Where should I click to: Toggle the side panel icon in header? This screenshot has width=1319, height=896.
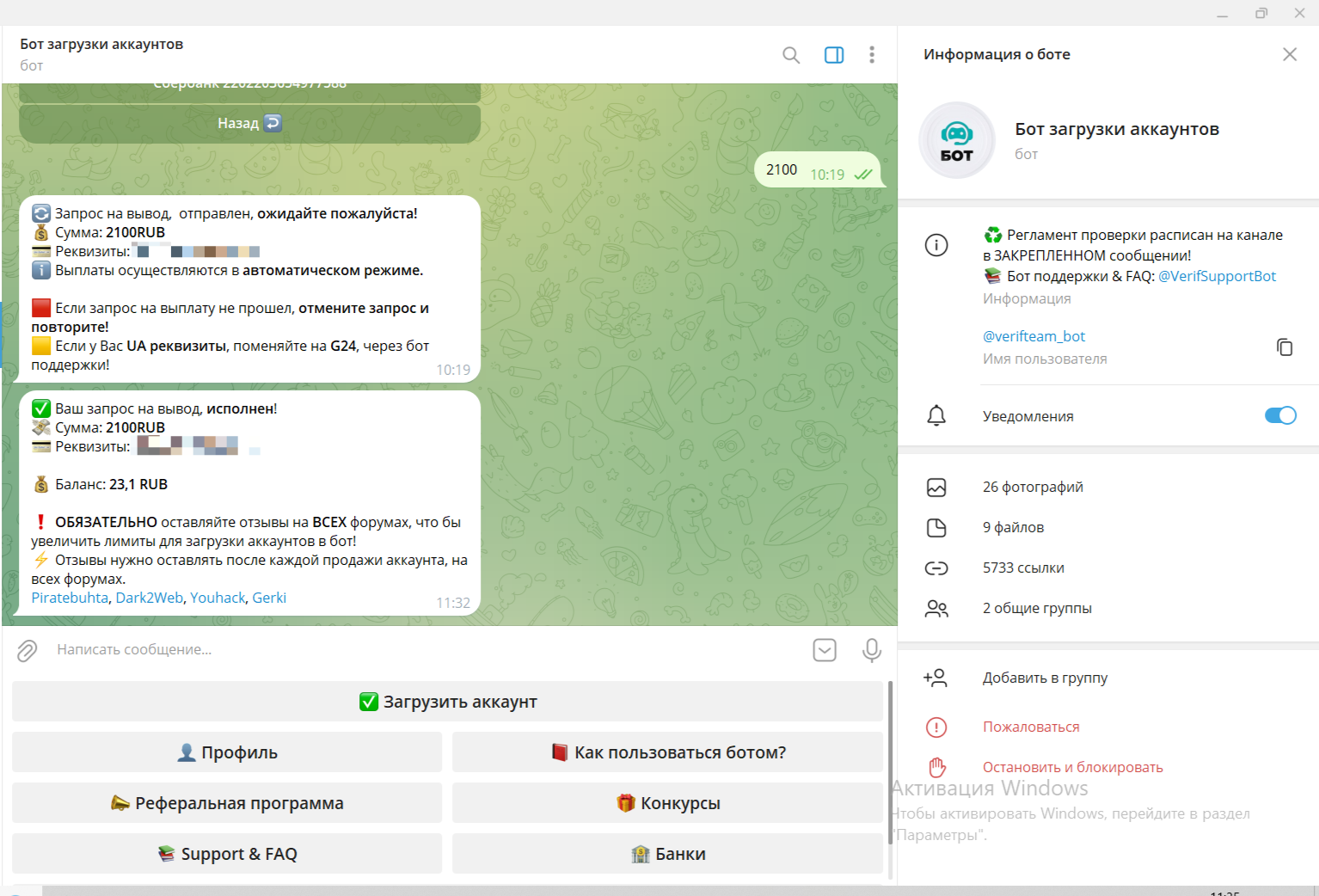tap(833, 55)
